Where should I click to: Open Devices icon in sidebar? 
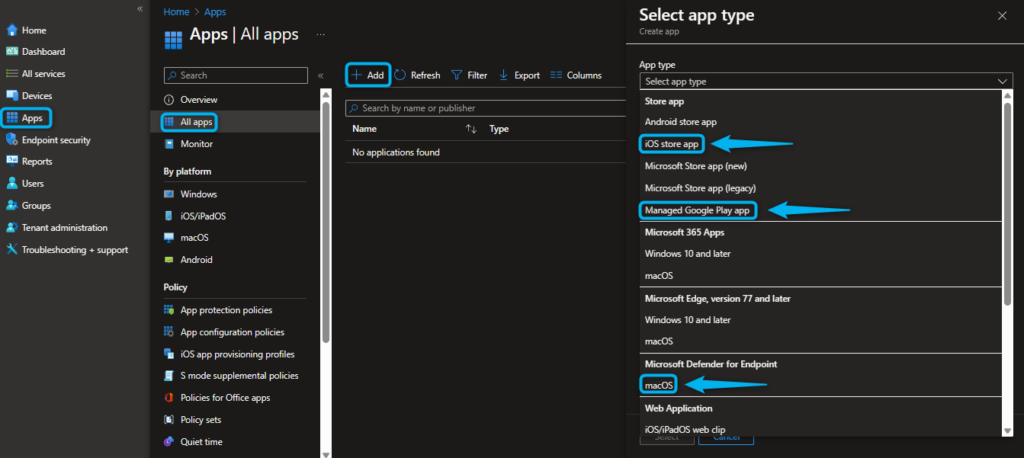[x=12, y=95]
